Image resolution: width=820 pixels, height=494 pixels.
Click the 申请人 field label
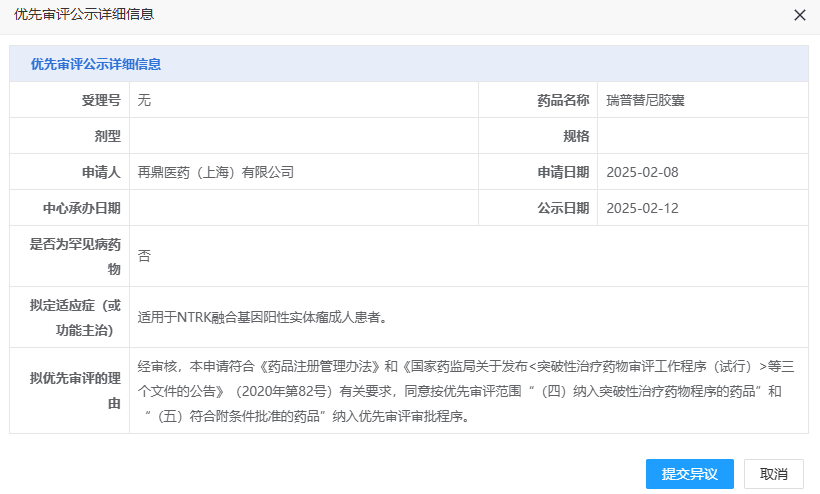click(x=101, y=172)
